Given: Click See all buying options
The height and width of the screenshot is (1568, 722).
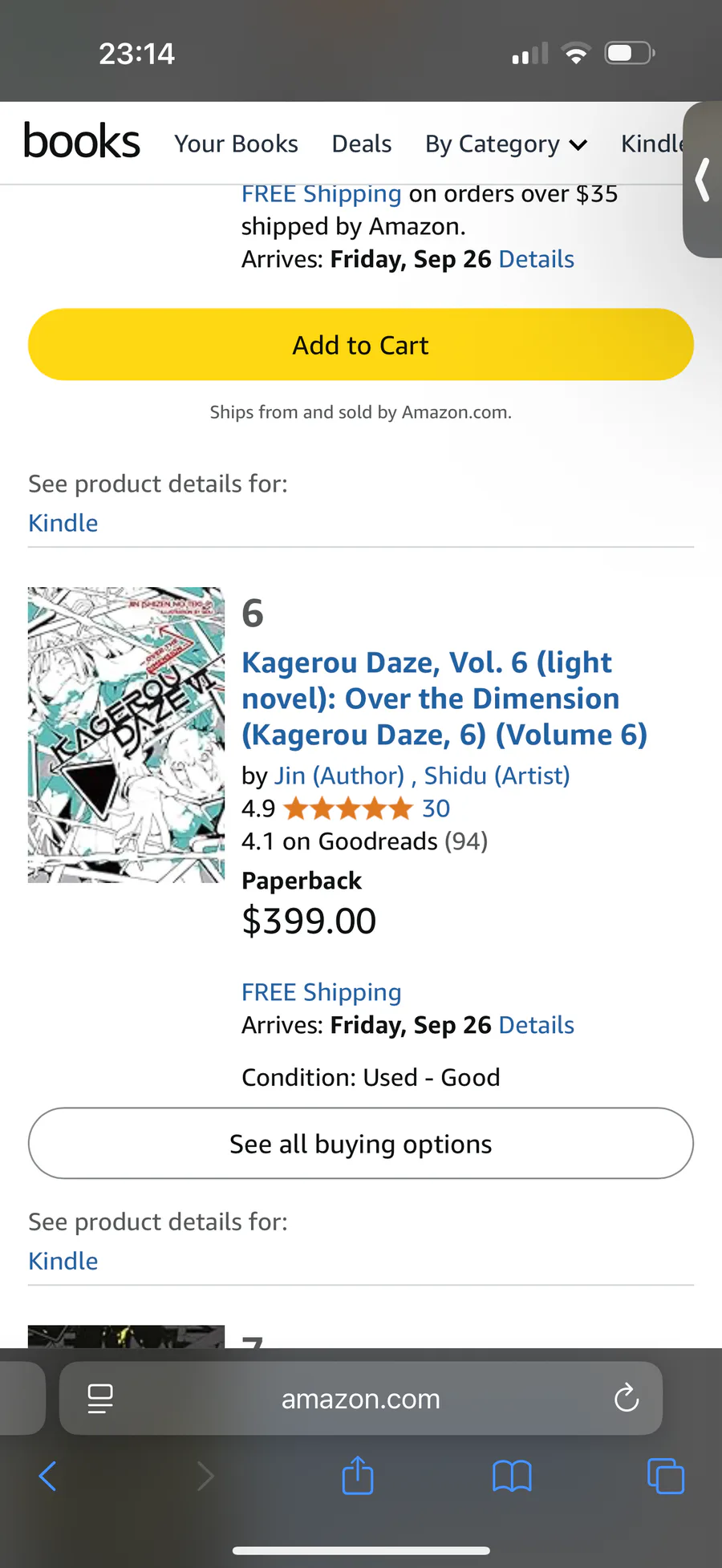Looking at the screenshot, I should [361, 1144].
